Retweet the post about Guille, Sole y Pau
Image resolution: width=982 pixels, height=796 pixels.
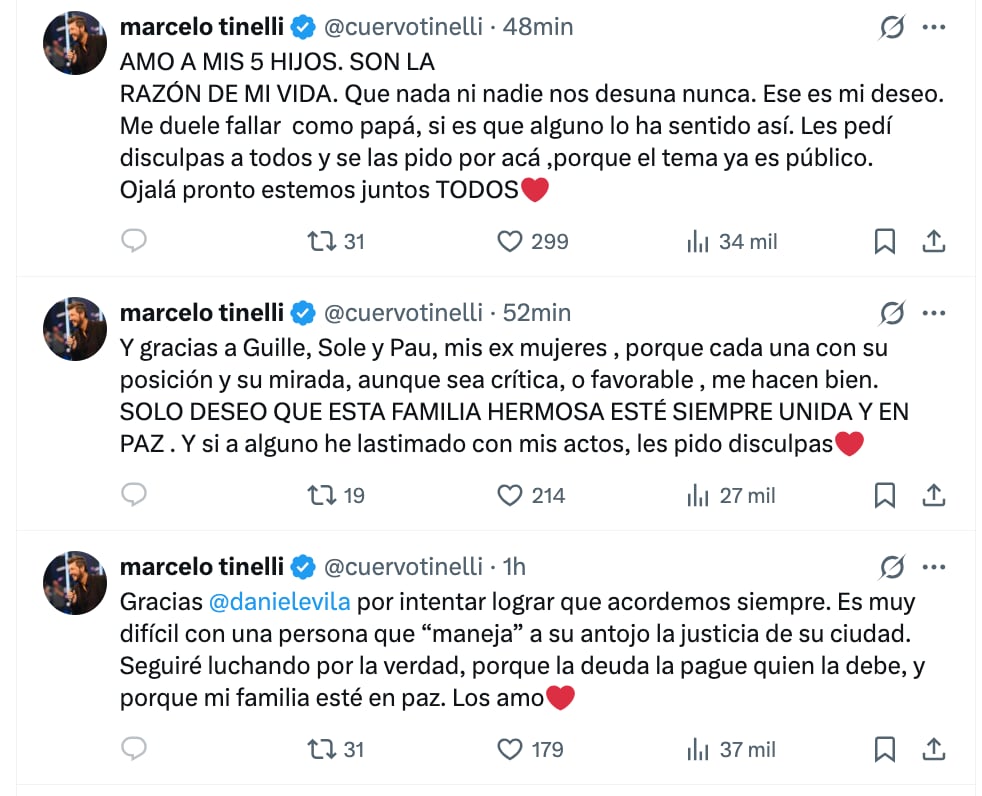pos(323,495)
